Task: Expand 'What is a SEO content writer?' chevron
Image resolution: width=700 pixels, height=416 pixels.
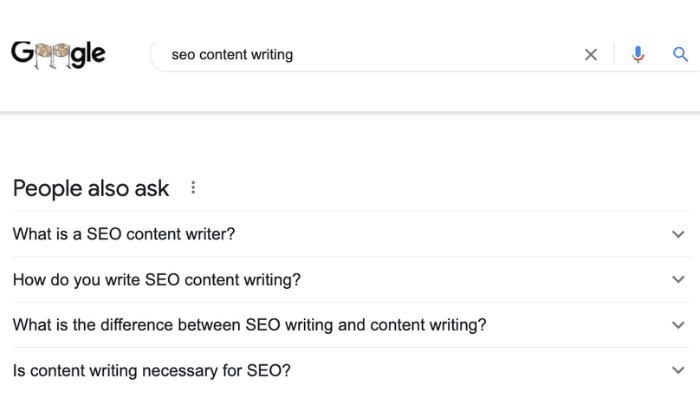Action: coord(679,235)
